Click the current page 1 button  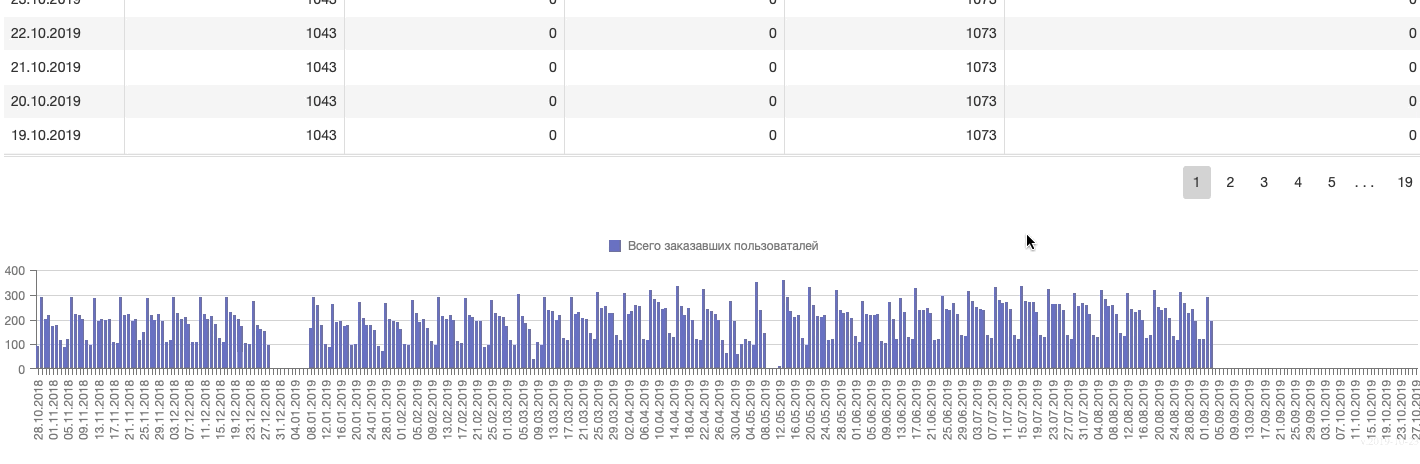(x=1196, y=182)
